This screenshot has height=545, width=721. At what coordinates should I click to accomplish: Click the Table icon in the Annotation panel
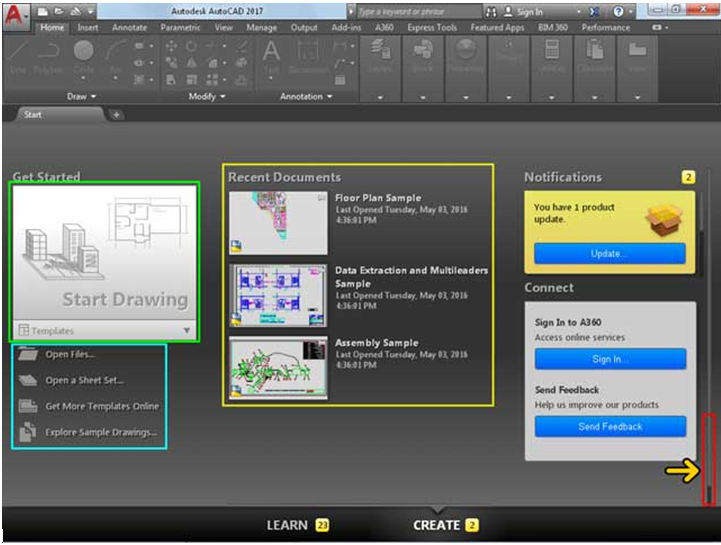(340, 80)
